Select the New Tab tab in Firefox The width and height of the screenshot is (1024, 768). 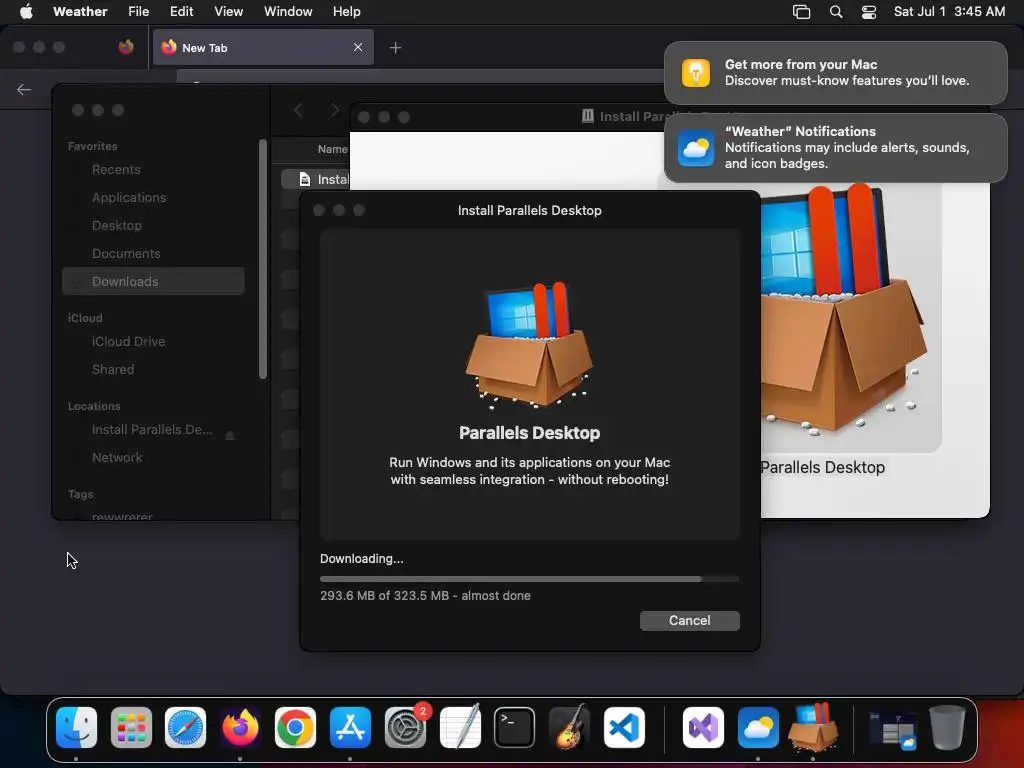coord(263,48)
